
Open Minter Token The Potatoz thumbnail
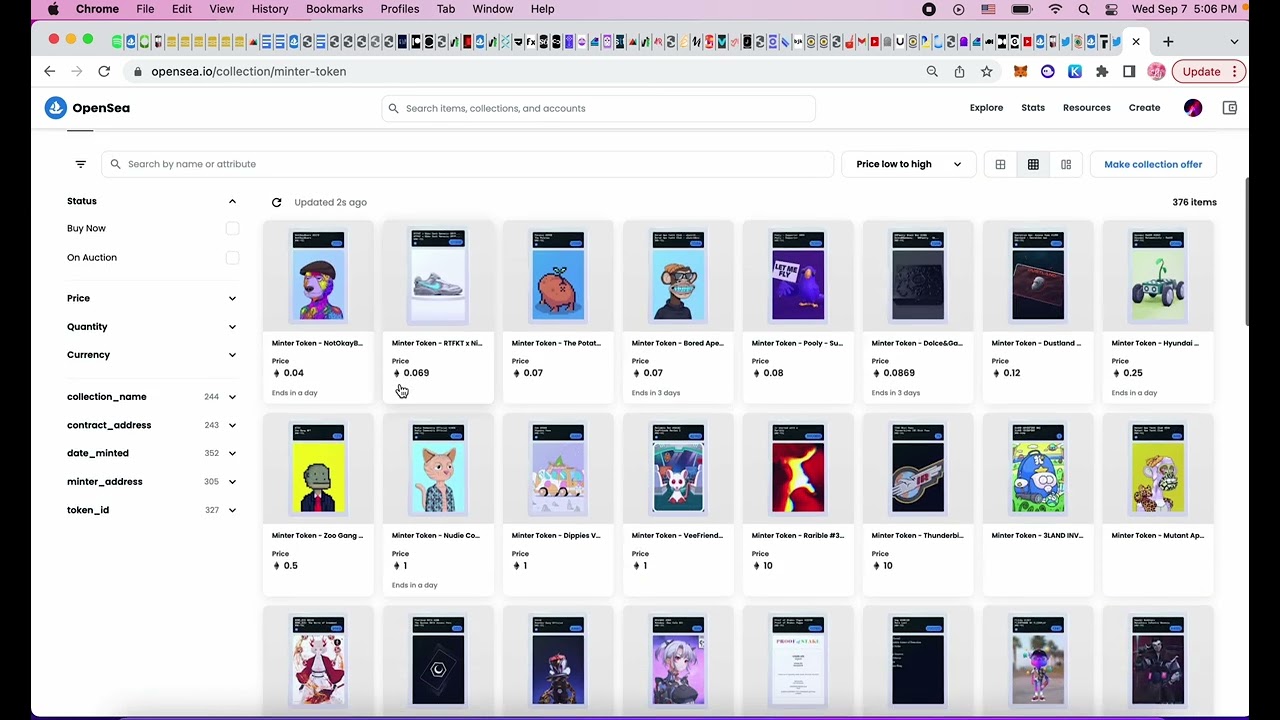(558, 276)
